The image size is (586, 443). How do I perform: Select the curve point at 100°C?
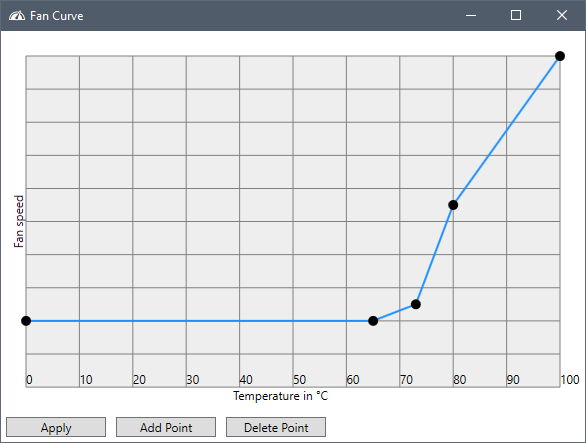pyautogui.click(x=560, y=56)
